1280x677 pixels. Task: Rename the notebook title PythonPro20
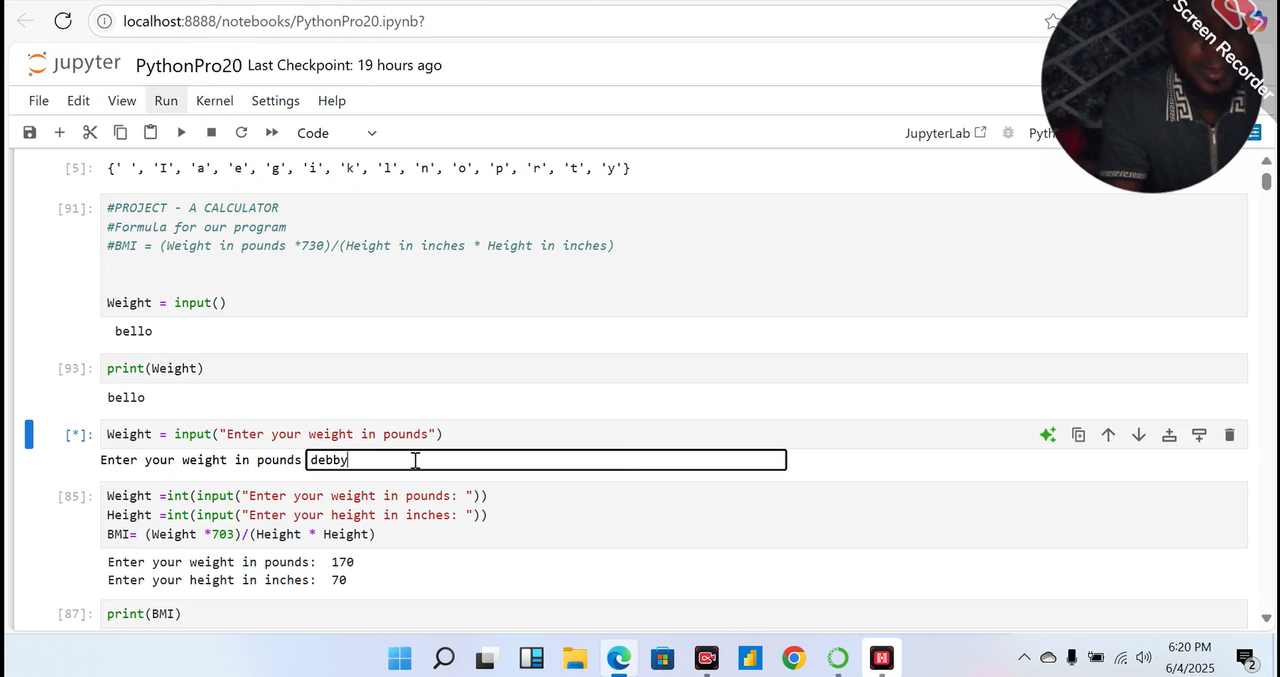point(189,66)
